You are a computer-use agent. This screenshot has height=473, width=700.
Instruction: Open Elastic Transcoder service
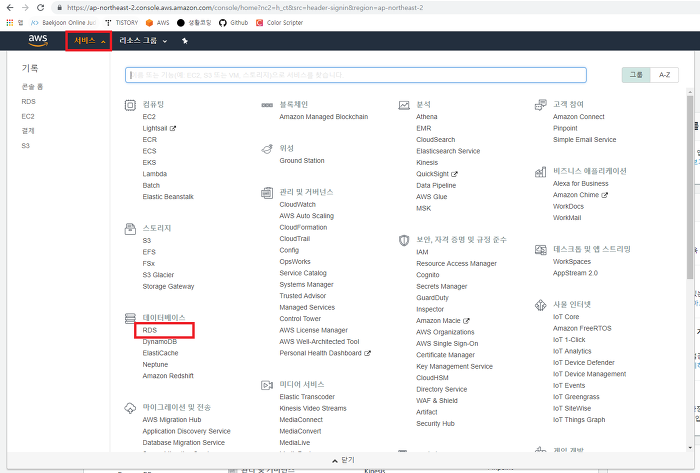pyautogui.click(x=307, y=397)
